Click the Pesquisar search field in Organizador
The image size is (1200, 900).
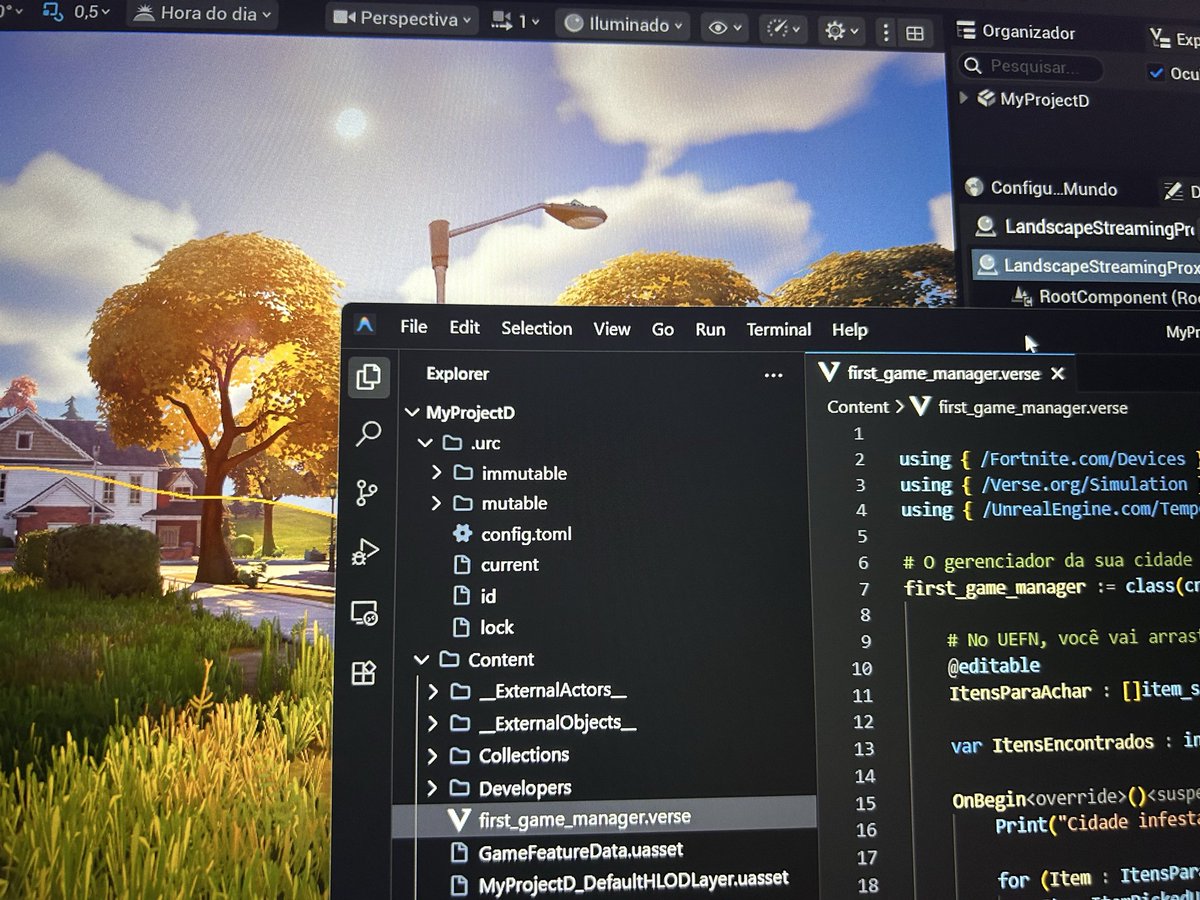click(1031, 67)
